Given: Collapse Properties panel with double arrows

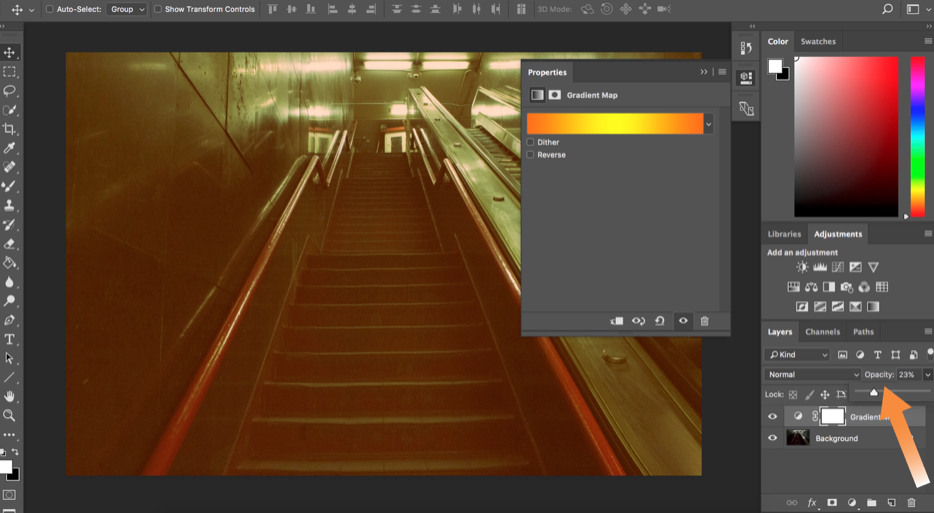Looking at the screenshot, I should click(x=703, y=72).
